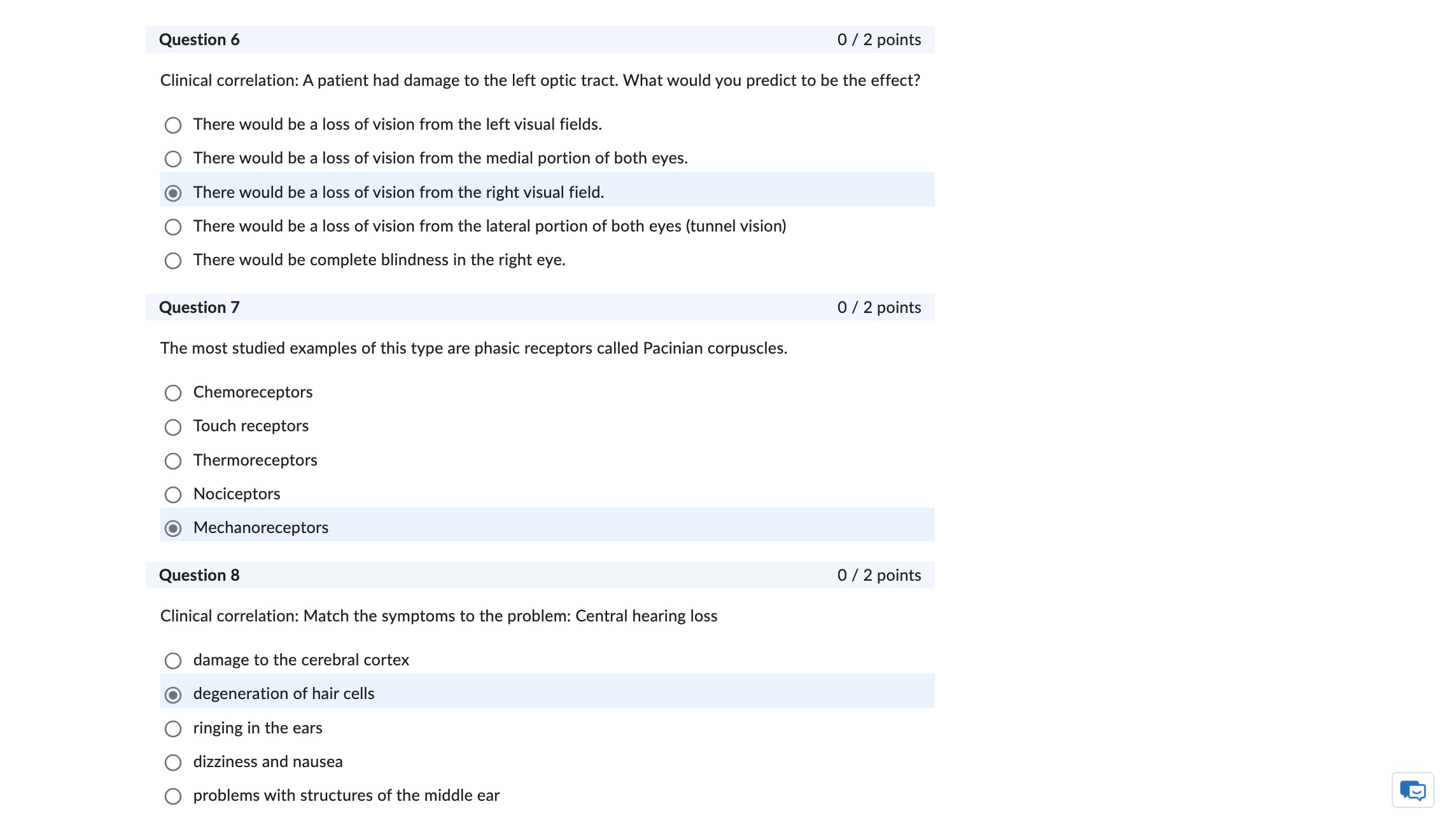This screenshot has height=825, width=1456.
Task: Select 'Chemoreceptors' for Question 7
Action: [172, 393]
